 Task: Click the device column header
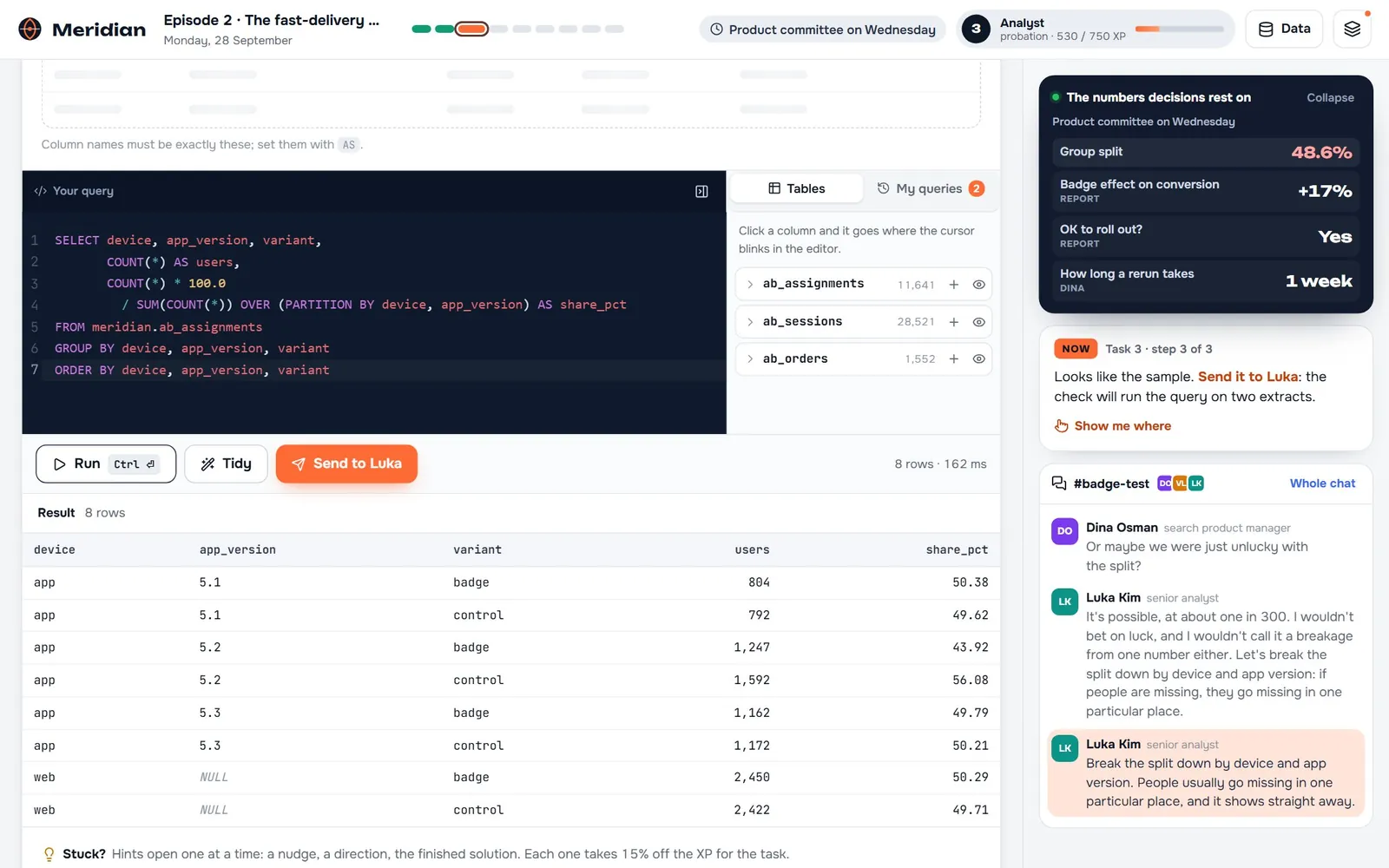[x=55, y=550]
